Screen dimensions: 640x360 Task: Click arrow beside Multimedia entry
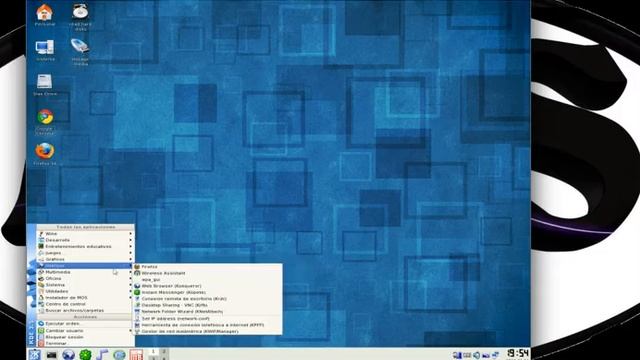click(x=131, y=272)
